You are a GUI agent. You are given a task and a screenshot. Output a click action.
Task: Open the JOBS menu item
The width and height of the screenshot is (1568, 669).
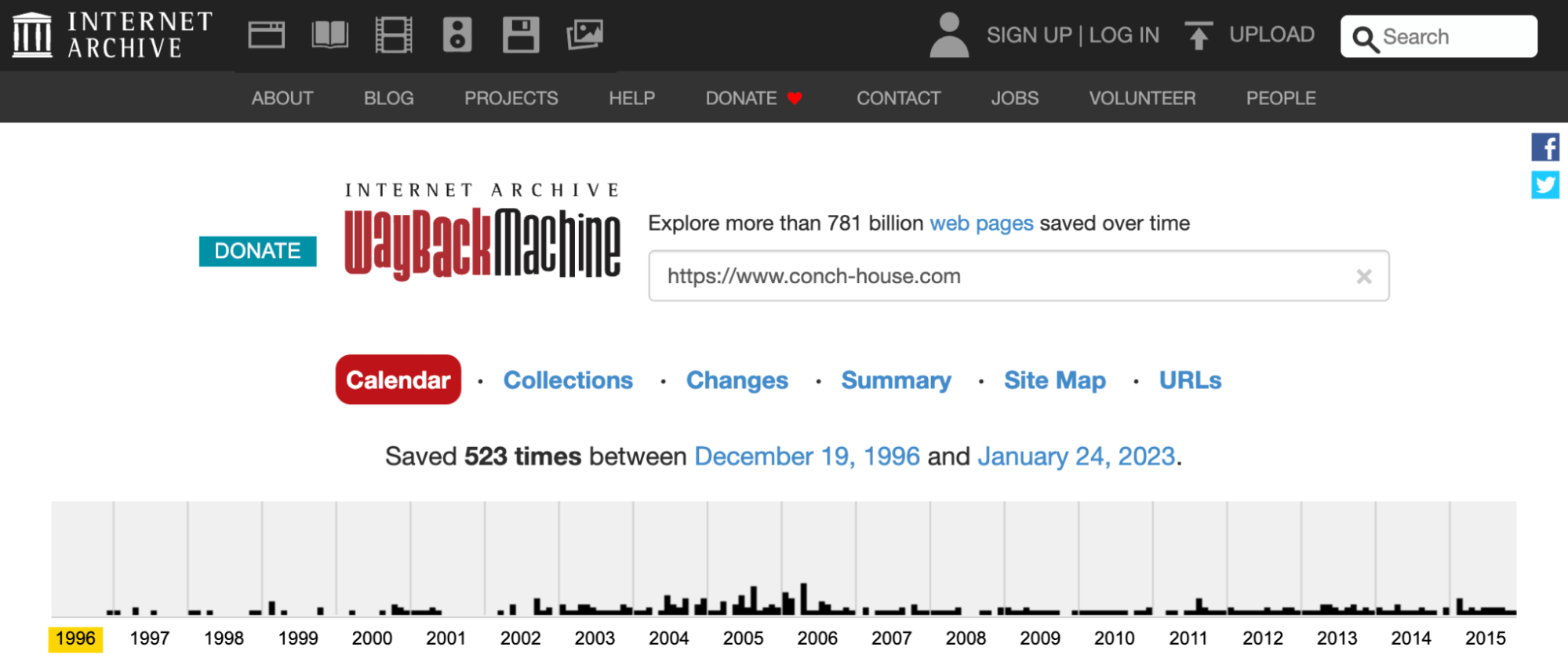1015,98
